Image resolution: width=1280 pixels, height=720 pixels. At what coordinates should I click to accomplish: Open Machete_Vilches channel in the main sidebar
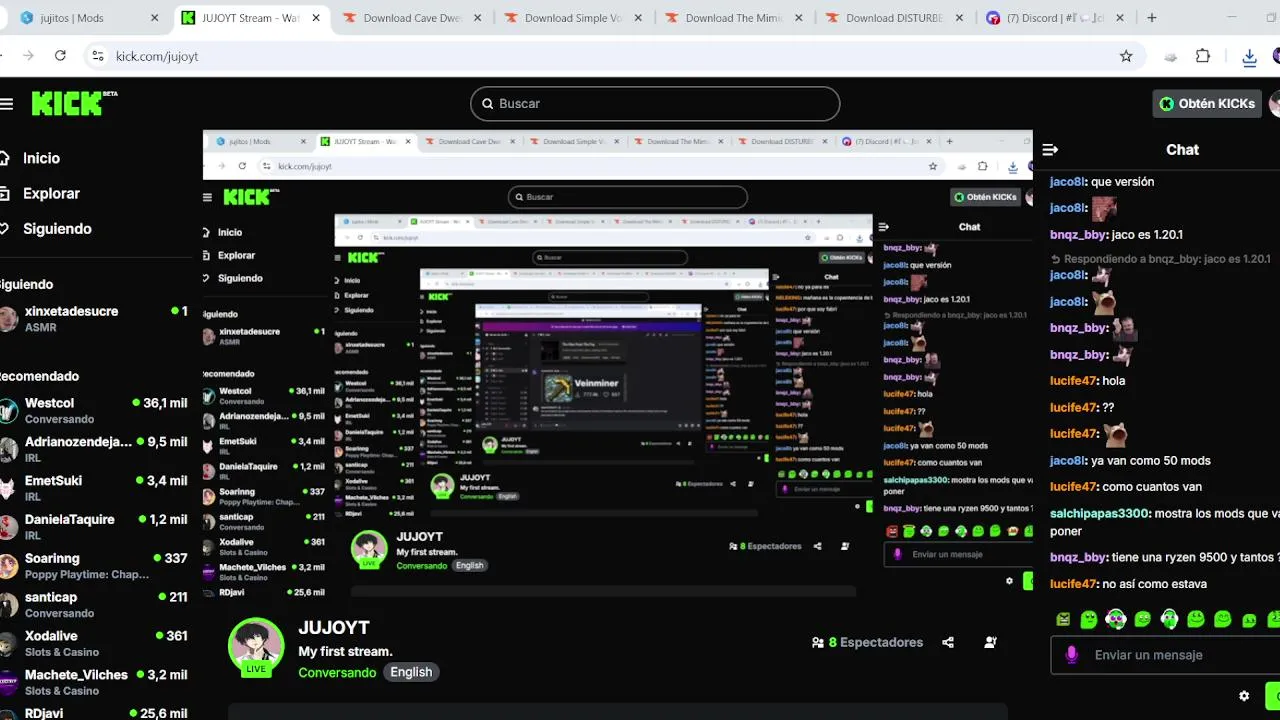pyautogui.click(x=96, y=683)
